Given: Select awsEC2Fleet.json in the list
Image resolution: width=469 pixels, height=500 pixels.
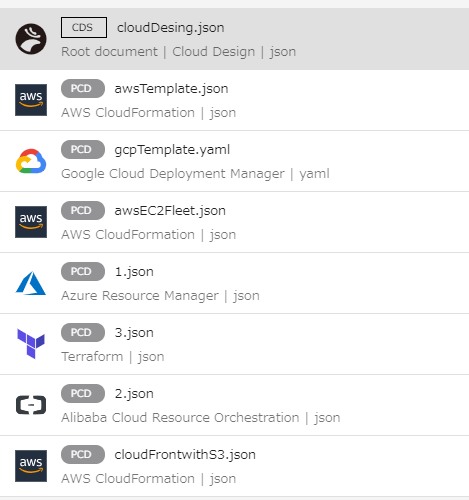Looking at the screenshot, I should tap(170, 211).
